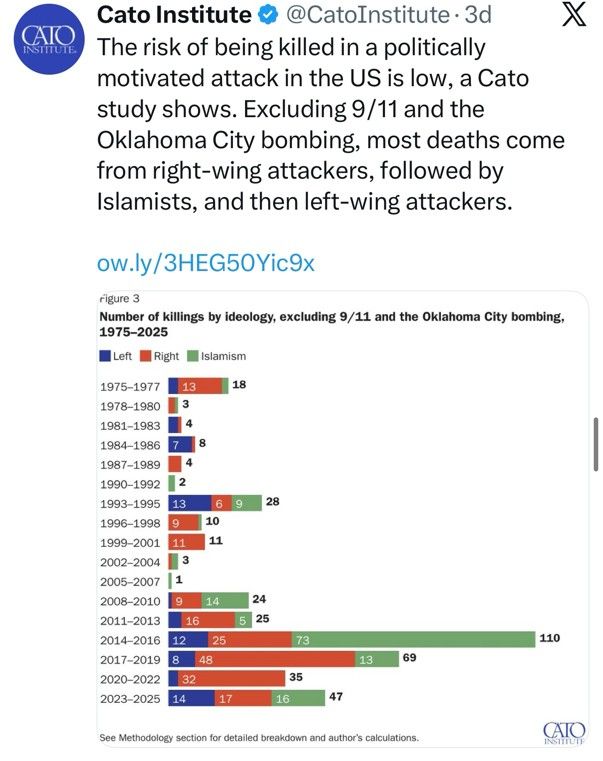The image size is (603, 761).
Task: Click the chart title text
Action: [332, 324]
